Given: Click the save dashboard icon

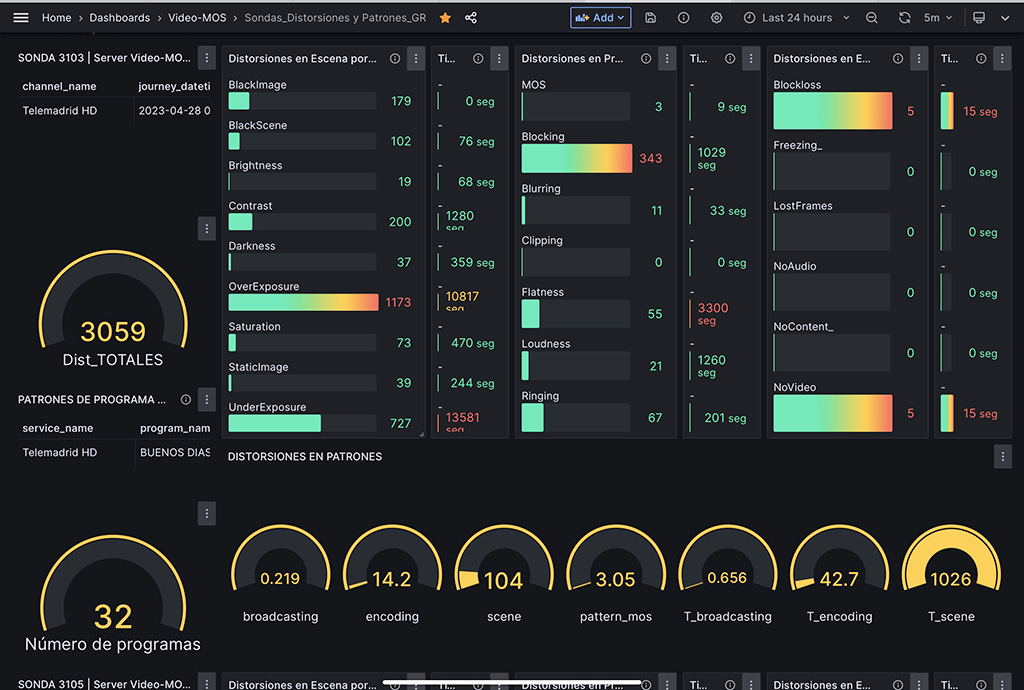Looking at the screenshot, I should click(x=651, y=18).
